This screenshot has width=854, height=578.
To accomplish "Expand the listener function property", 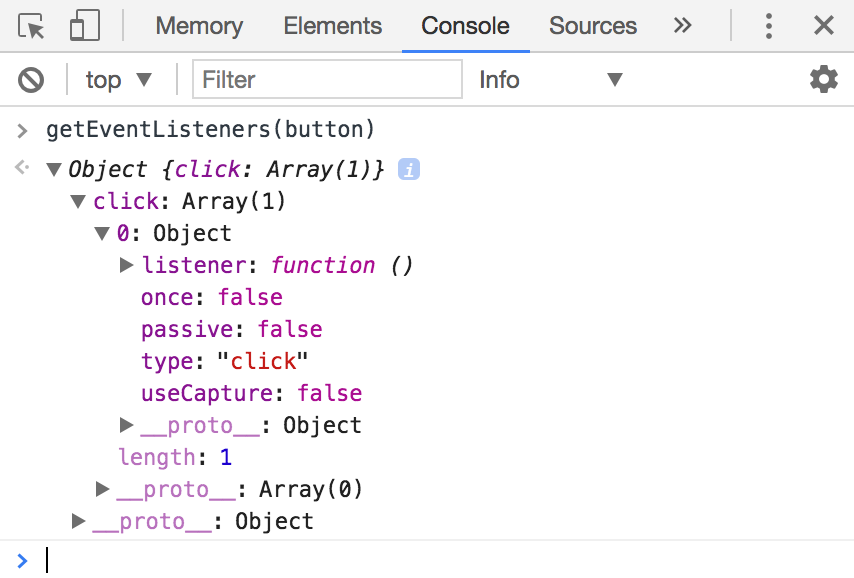I will point(126,264).
